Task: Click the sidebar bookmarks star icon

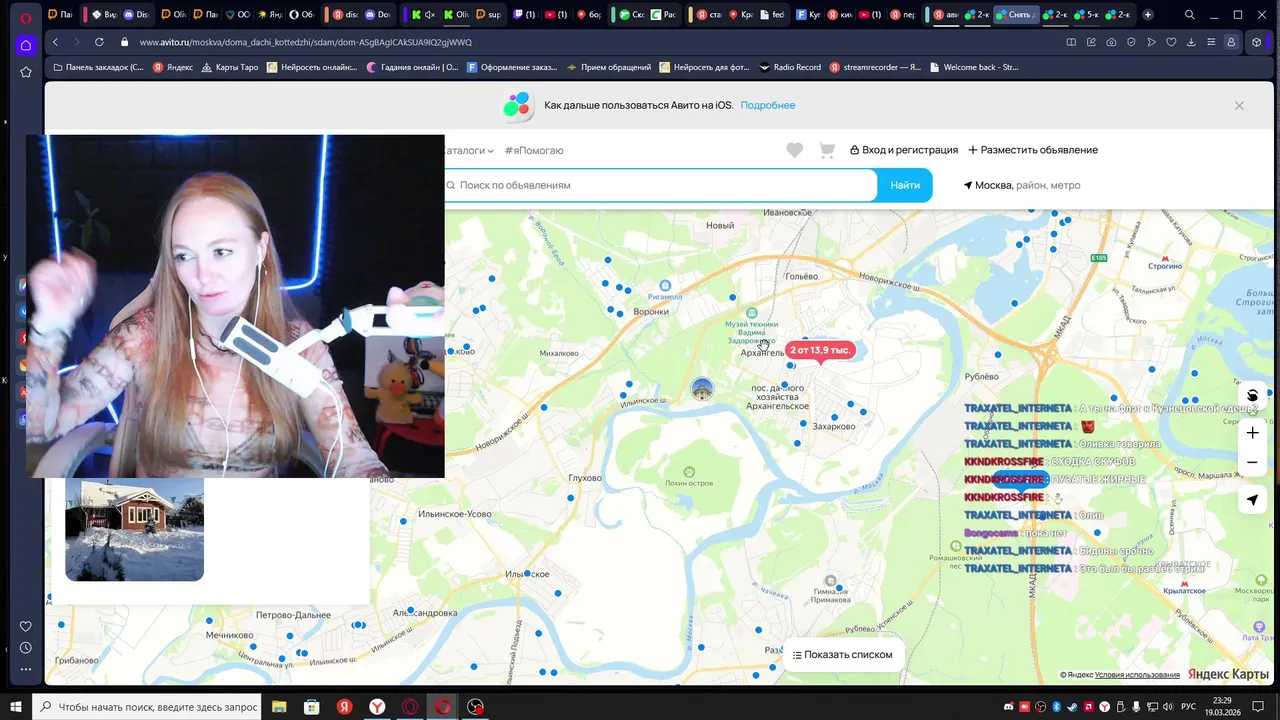Action: pyautogui.click(x=26, y=72)
